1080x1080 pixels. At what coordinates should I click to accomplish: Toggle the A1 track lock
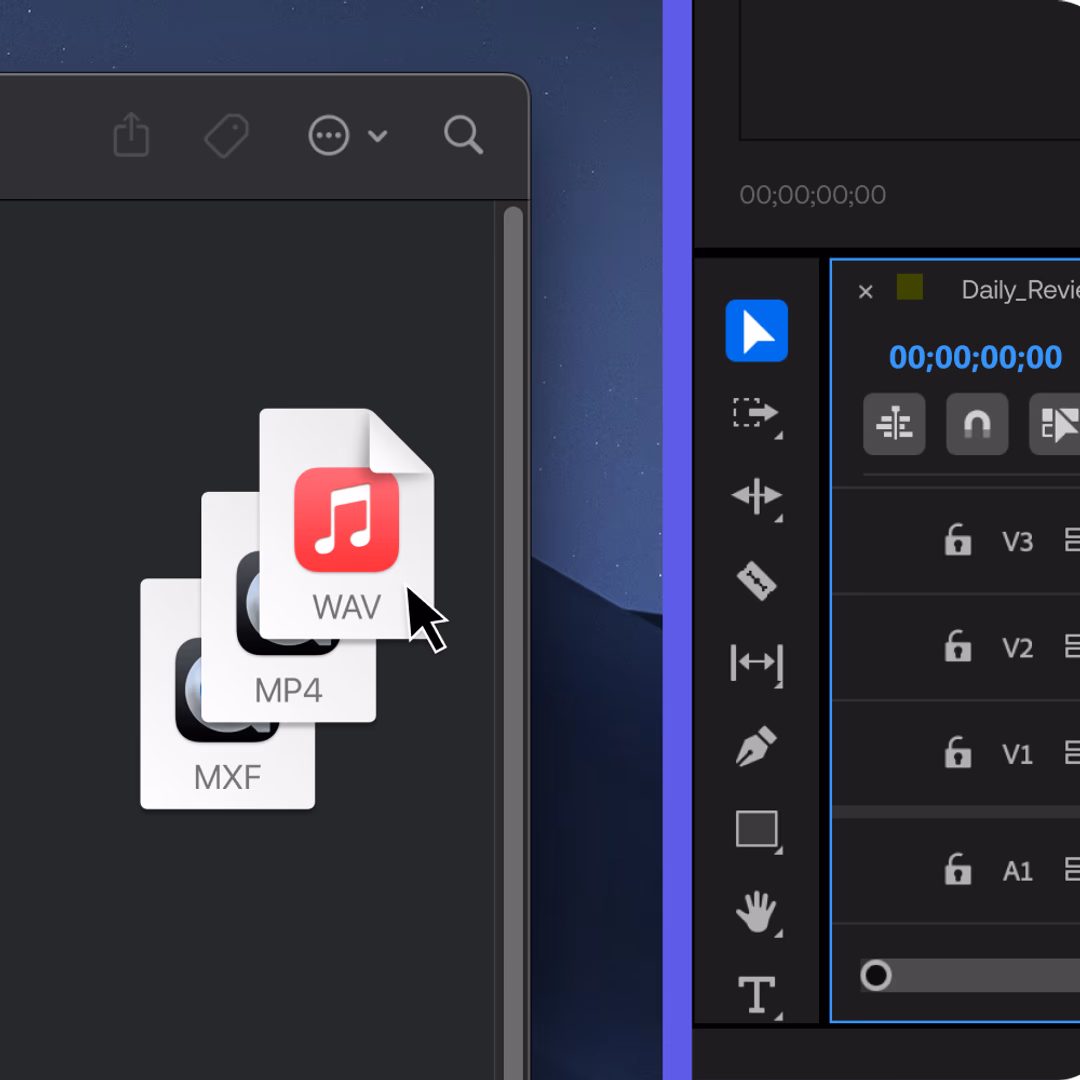957,870
